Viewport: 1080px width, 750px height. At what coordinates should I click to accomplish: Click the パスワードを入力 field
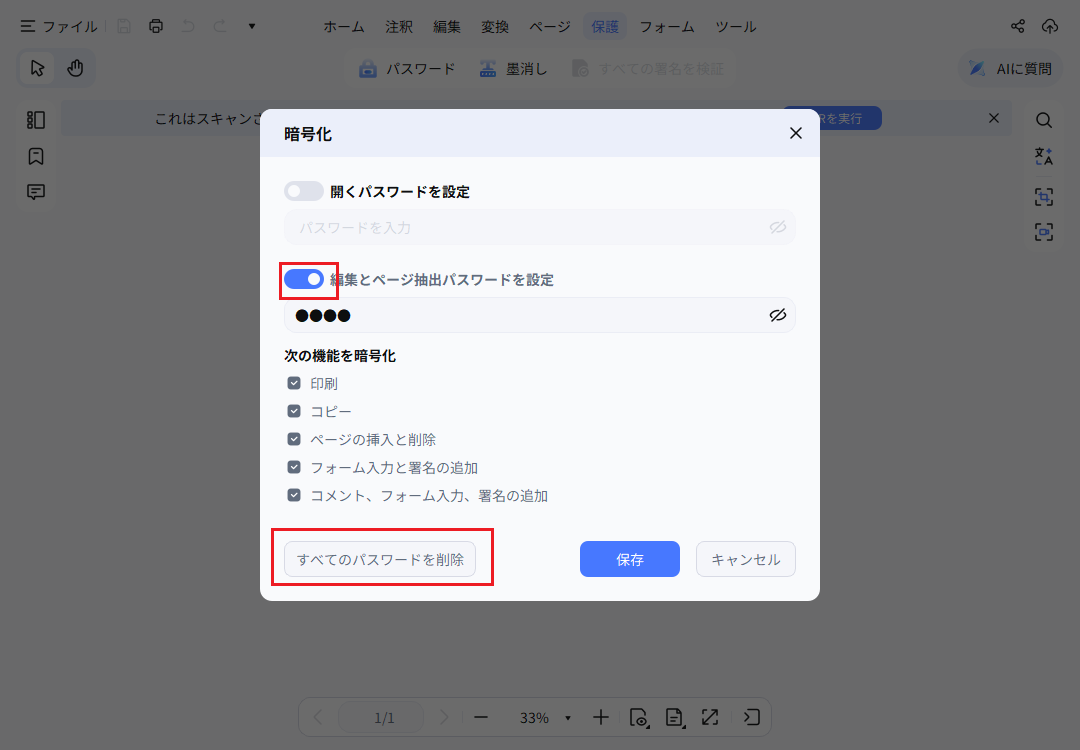pyautogui.click(x=539, y=227)
